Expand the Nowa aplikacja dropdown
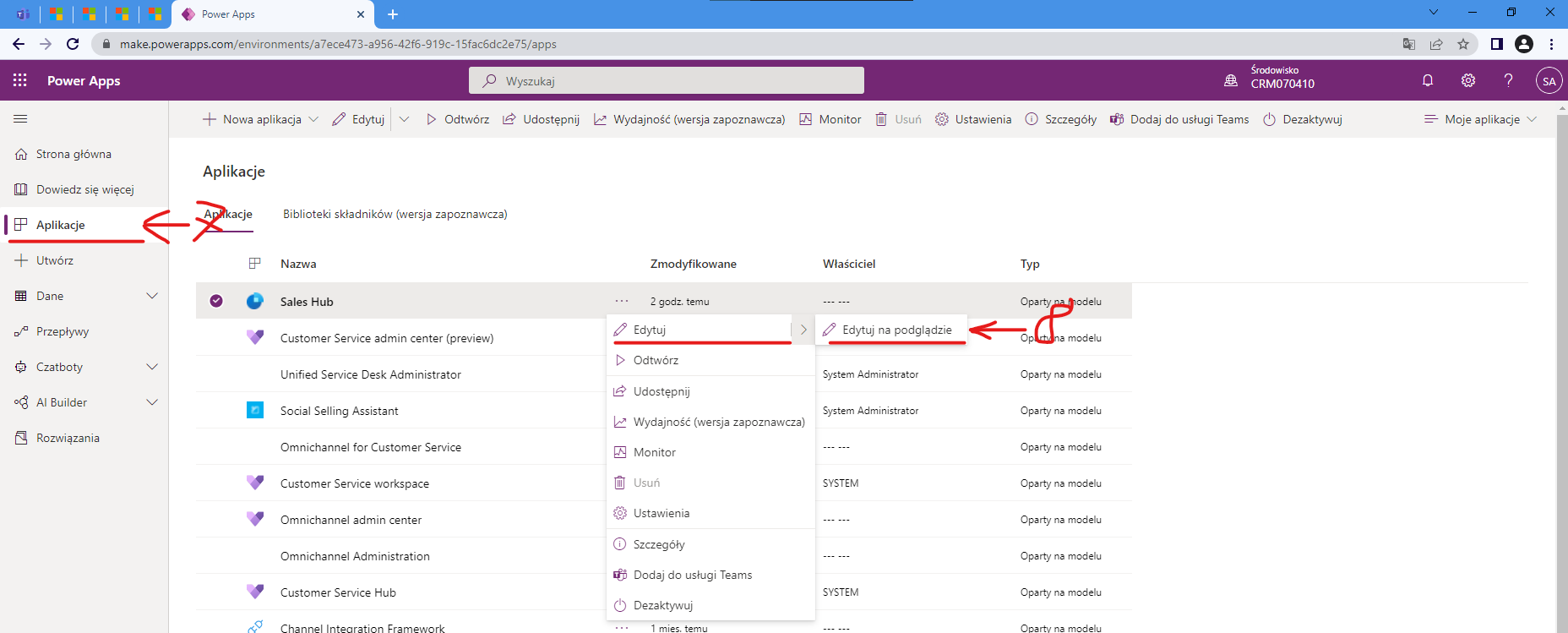Viewport: 1568px width, 633px height. coord(313,119)
